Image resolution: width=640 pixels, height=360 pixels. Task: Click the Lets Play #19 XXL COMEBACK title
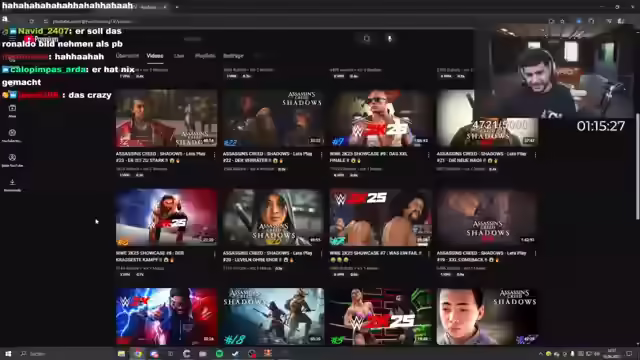(481, 256)
